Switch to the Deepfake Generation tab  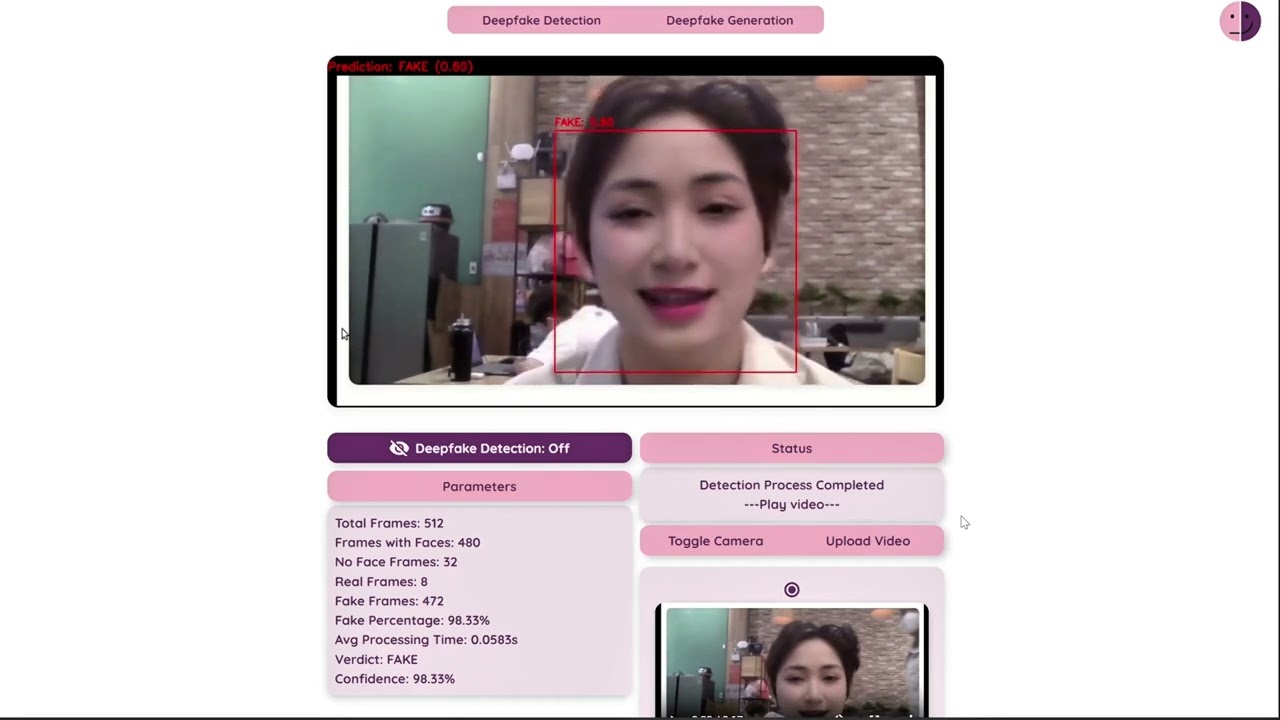pos(729,20)
